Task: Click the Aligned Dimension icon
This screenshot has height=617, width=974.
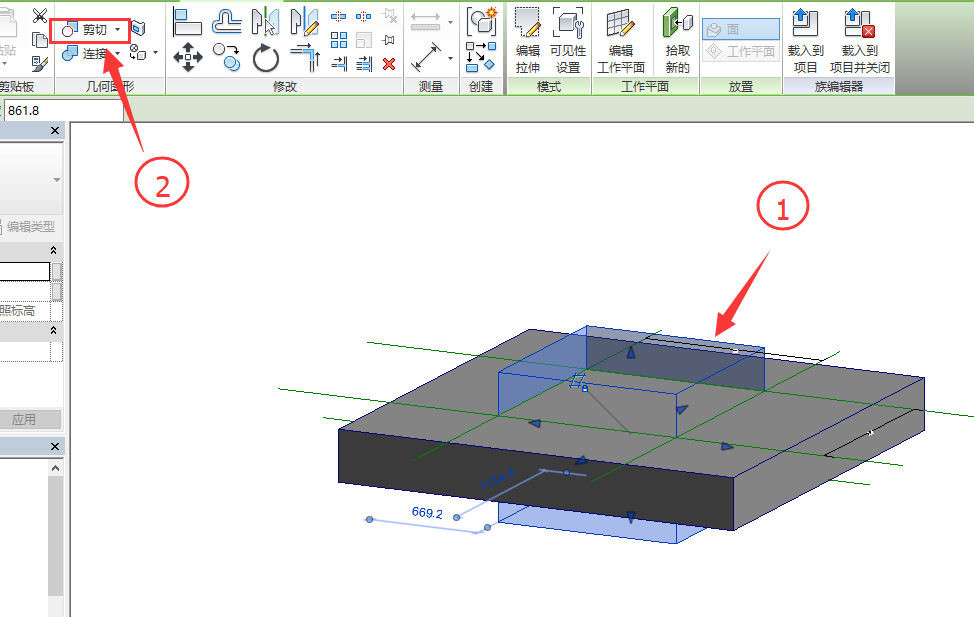Action: pyautogui.click(x=426, y=57)
